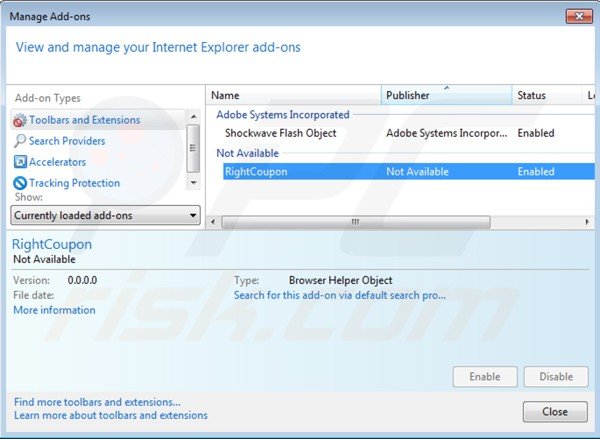This screenshot has height=439, width=600.
Task: Click the Adobe Systems Incorpor... publisher cell
Action: (x=447, y=133)
